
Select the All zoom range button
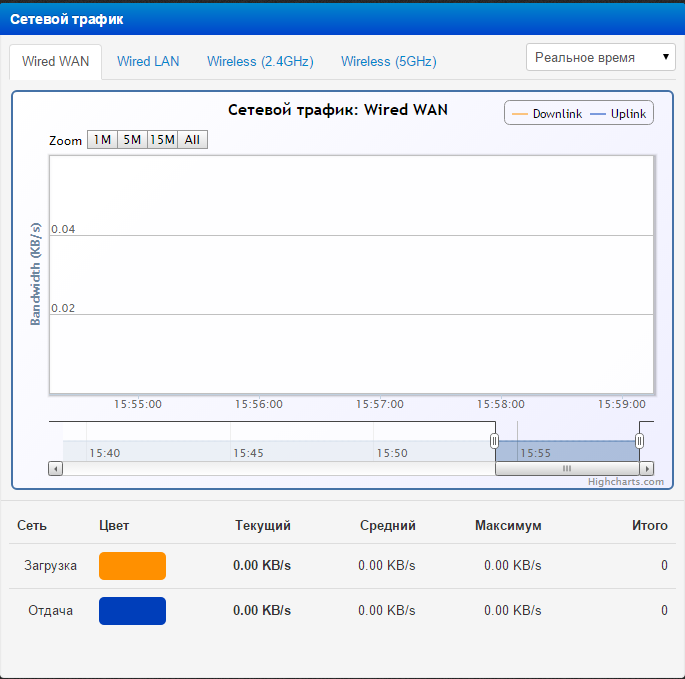click(x=193, y=140)
